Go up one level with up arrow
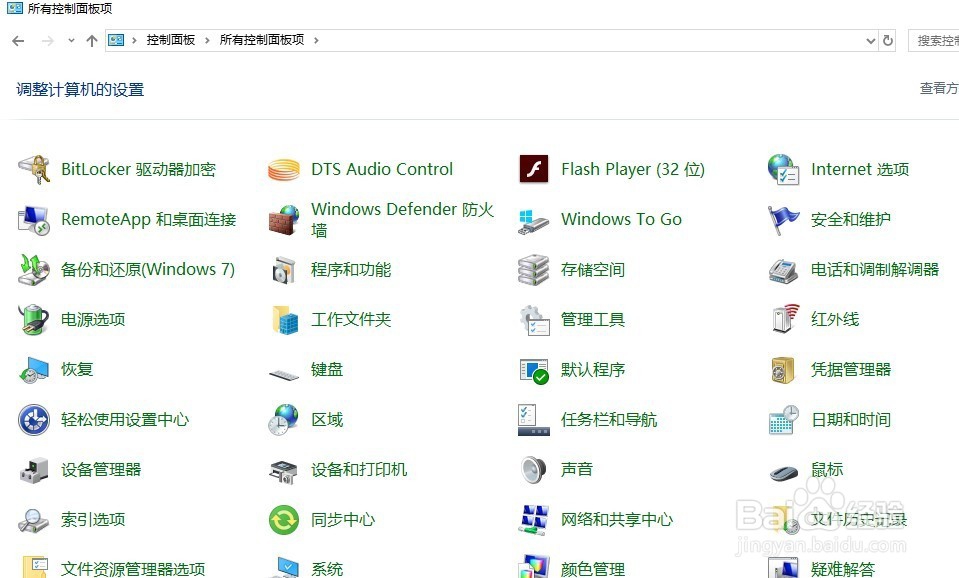959x578 pixels. point(92,41)
